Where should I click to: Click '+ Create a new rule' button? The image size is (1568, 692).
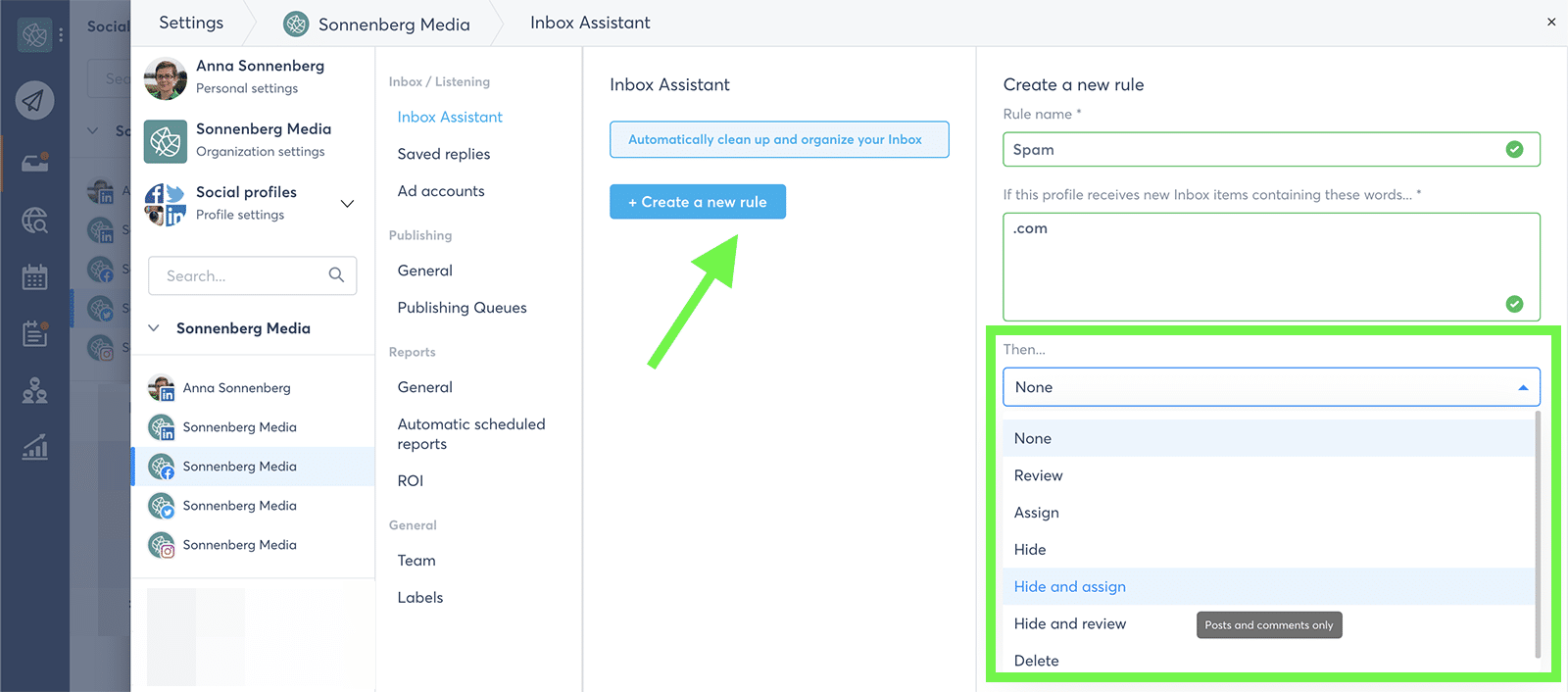[x=698, y=202]
